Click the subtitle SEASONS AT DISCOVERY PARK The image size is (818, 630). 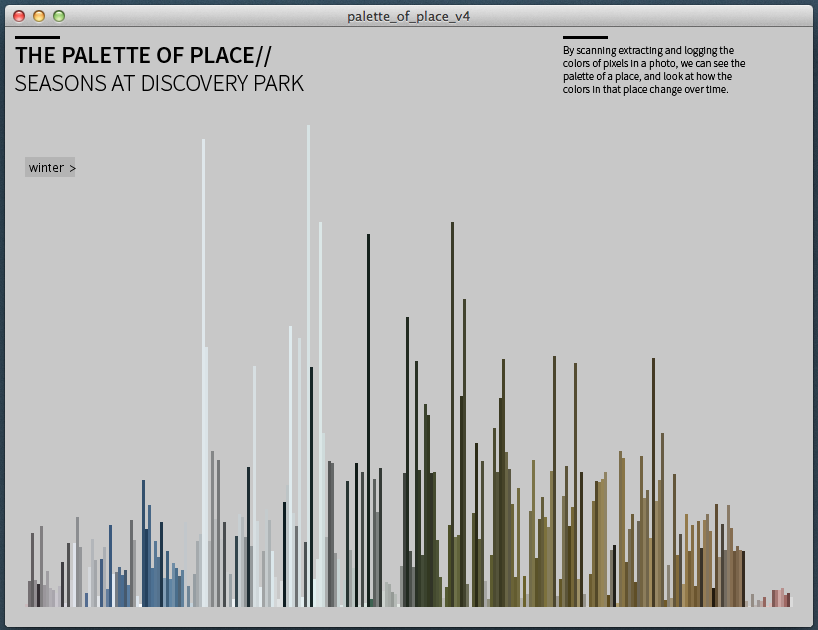pyautogui.click(x=159, y=83)
